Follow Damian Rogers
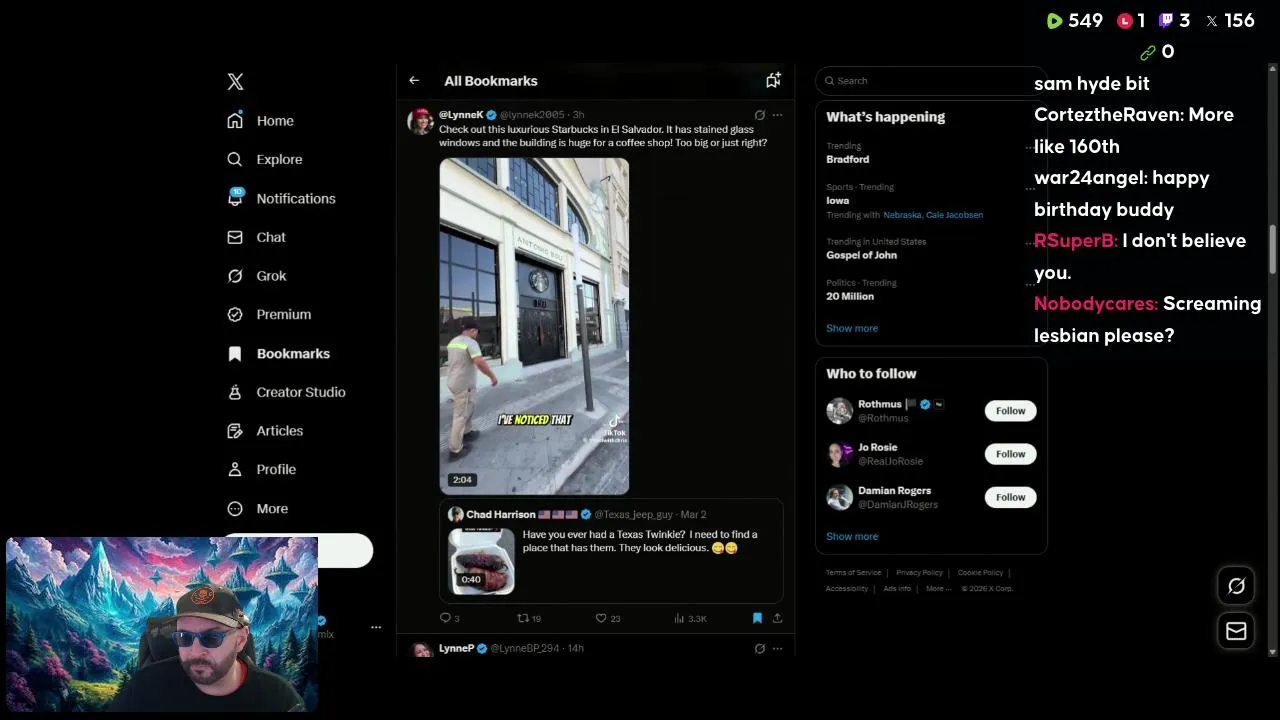 tap(1010, 497)
